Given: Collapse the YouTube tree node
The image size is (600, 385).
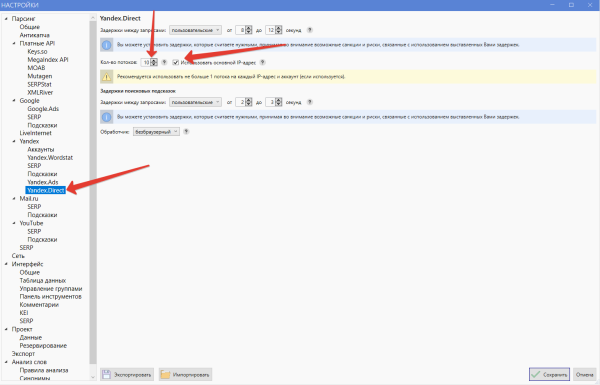Looking at the screenshot, I should (14, 223).
